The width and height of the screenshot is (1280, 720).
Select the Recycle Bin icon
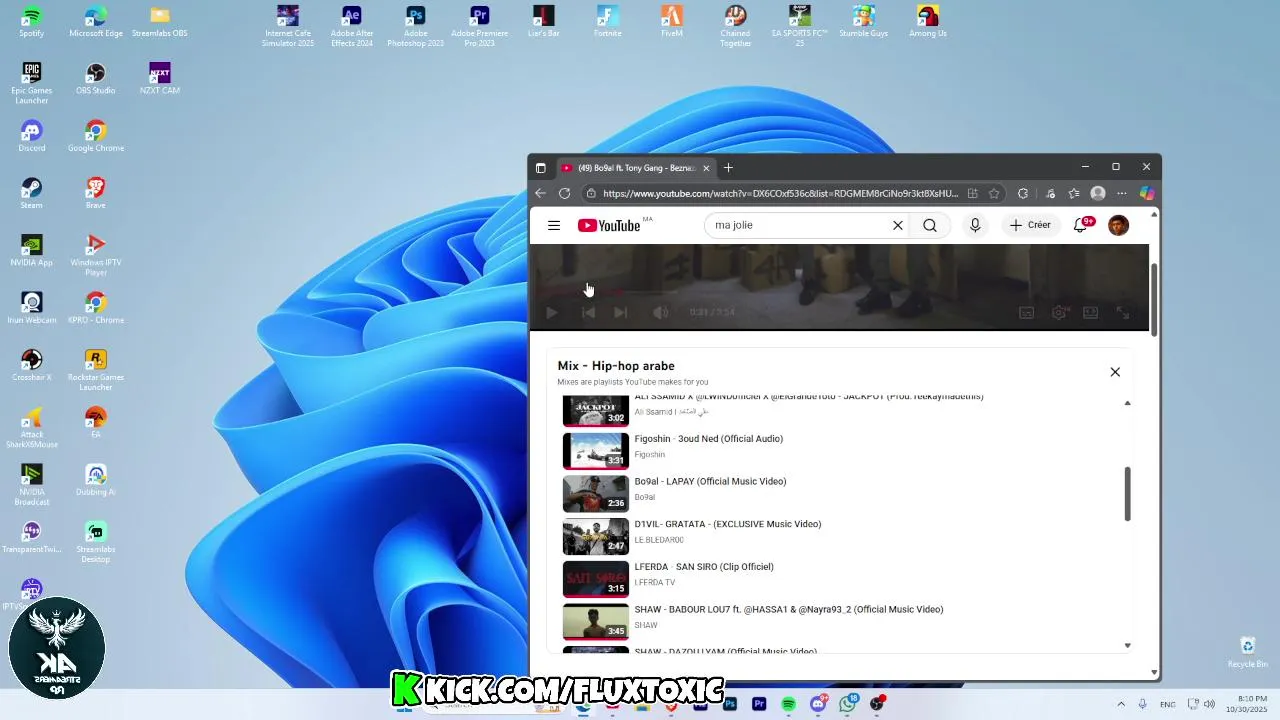coord(1248,653)
